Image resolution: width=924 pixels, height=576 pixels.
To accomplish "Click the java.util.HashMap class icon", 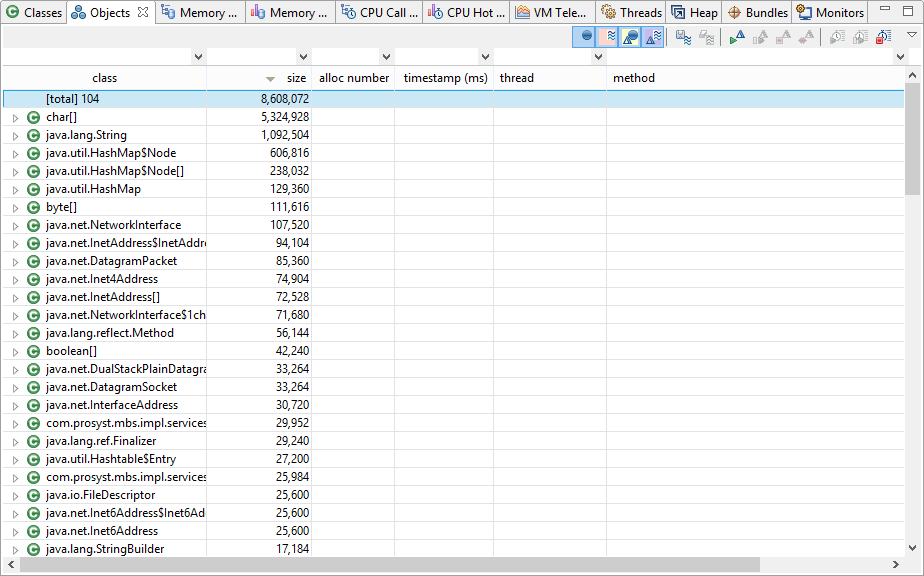I will pos(34,189).
